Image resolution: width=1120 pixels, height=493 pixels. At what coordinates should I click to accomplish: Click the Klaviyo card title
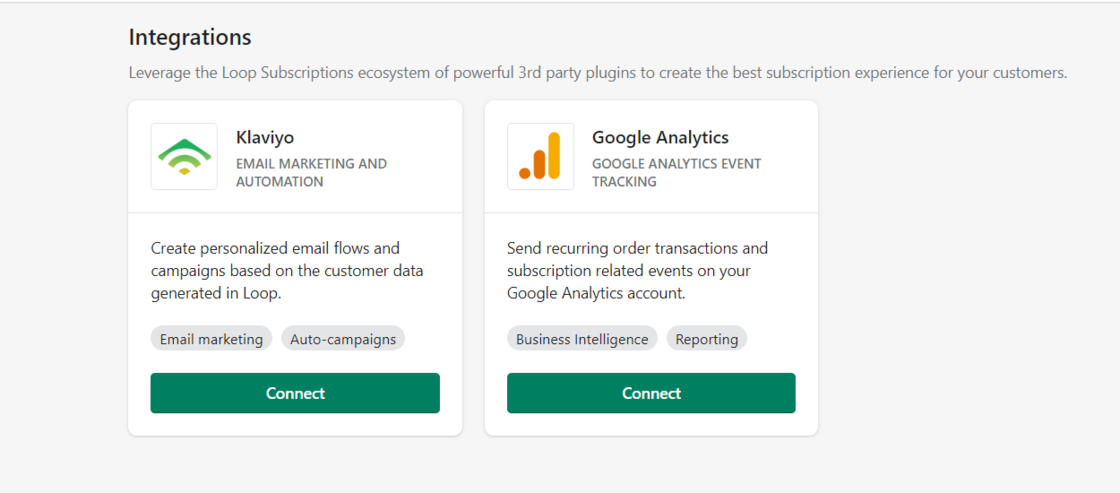coord(265,137)
